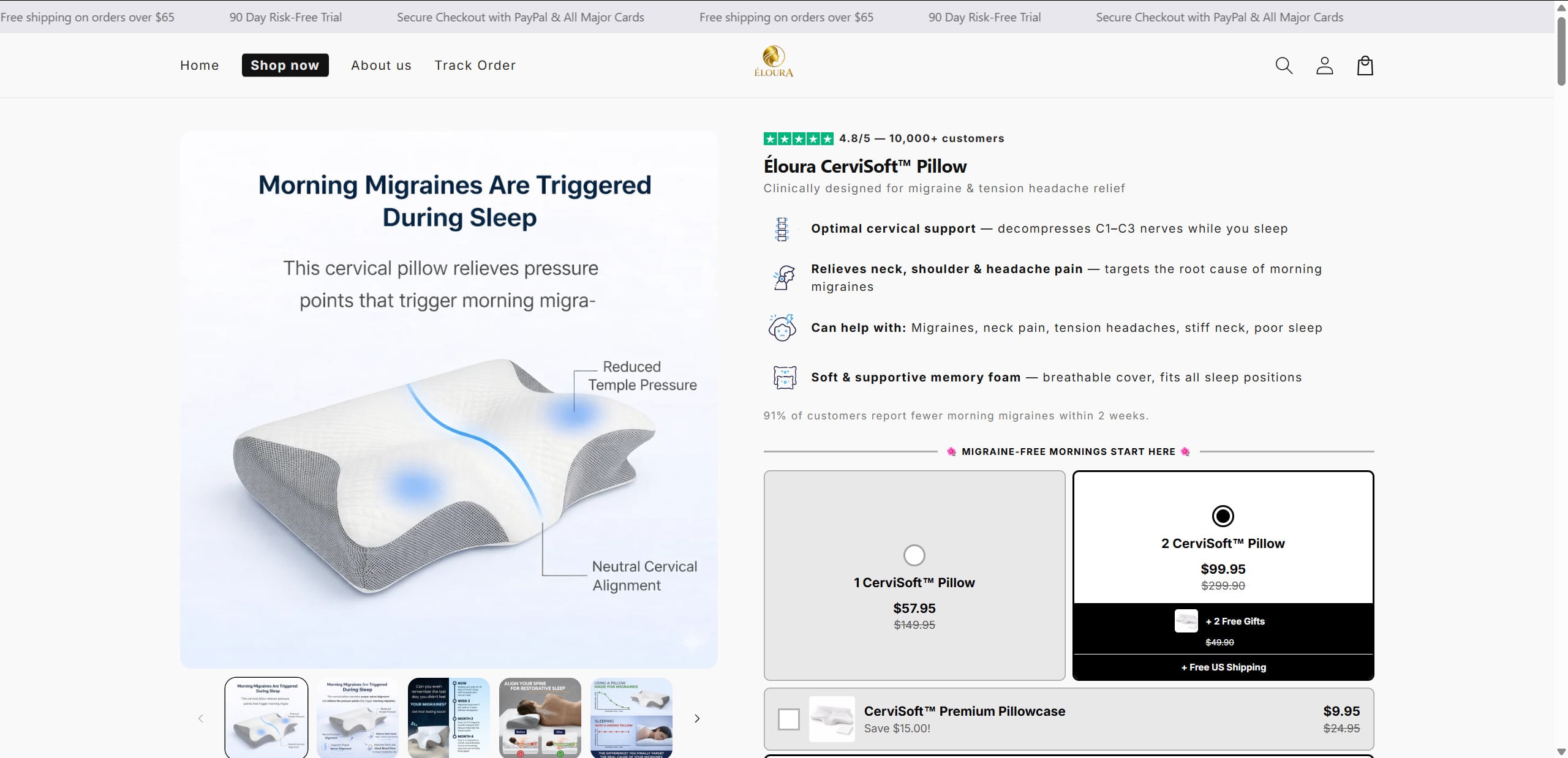Click the Éloura CerviSoft Pillow title

click(865, 167)
